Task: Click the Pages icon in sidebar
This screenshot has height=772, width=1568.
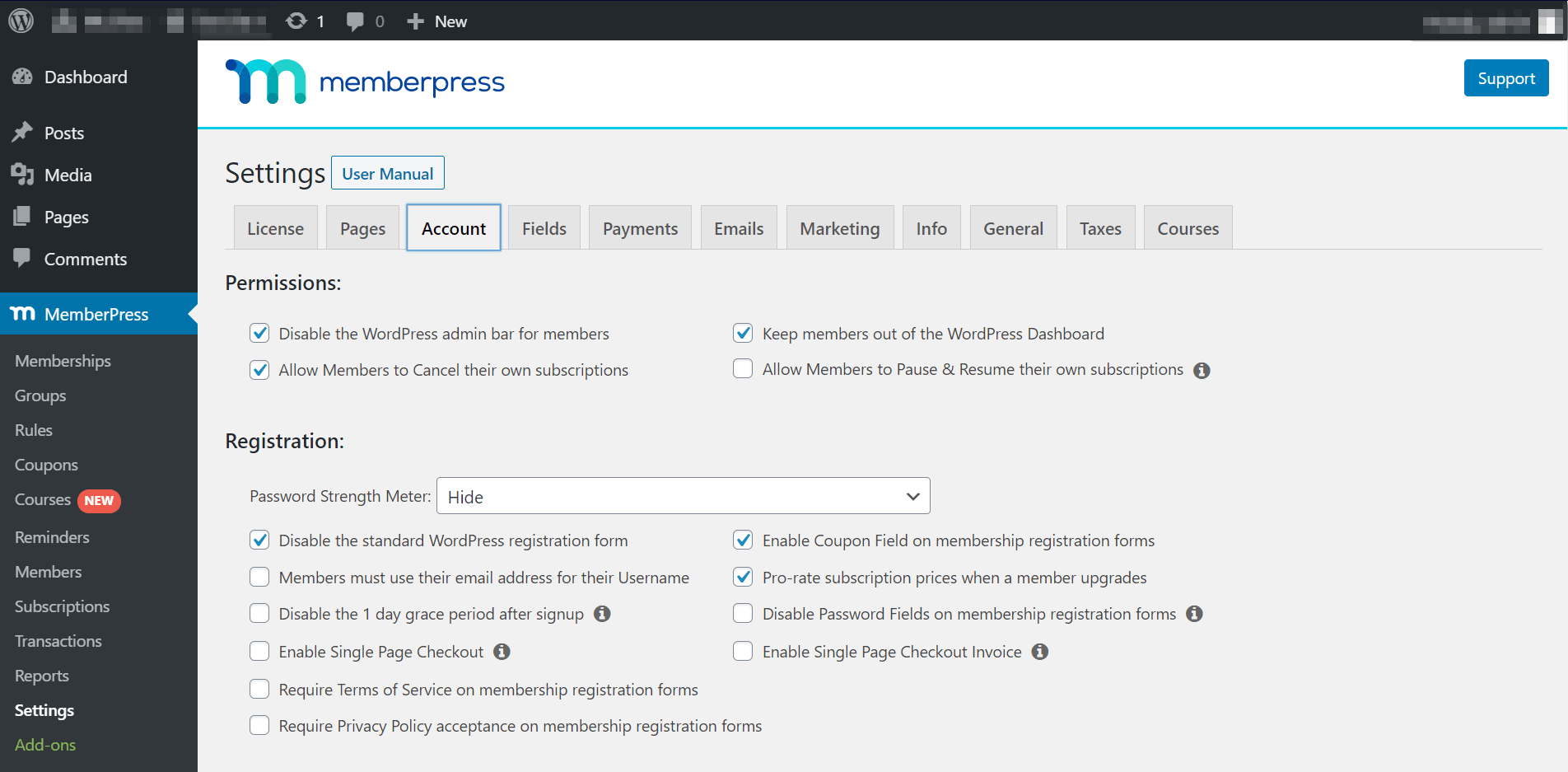Action: click(22, 217)
